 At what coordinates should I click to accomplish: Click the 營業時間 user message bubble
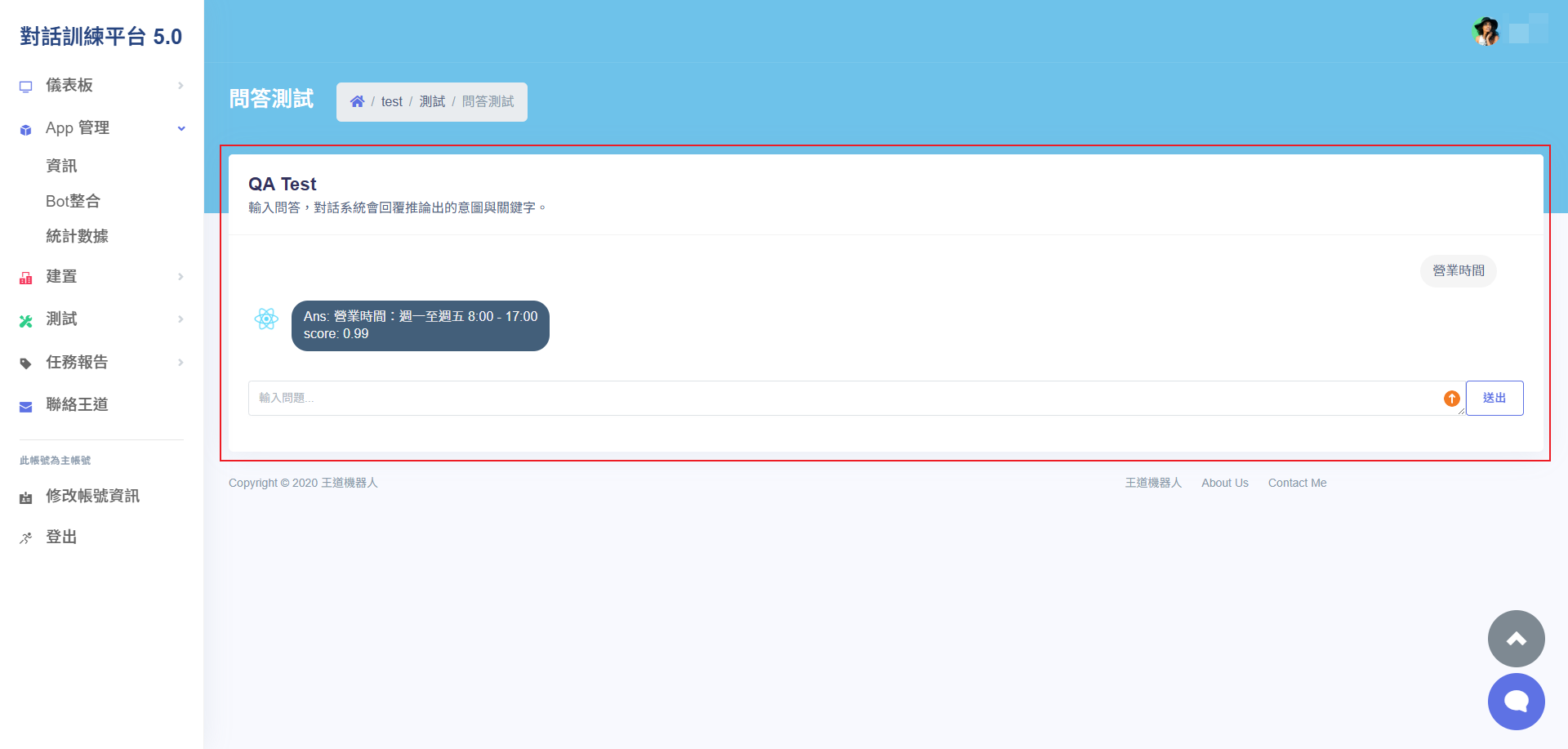coord(1459,270)
